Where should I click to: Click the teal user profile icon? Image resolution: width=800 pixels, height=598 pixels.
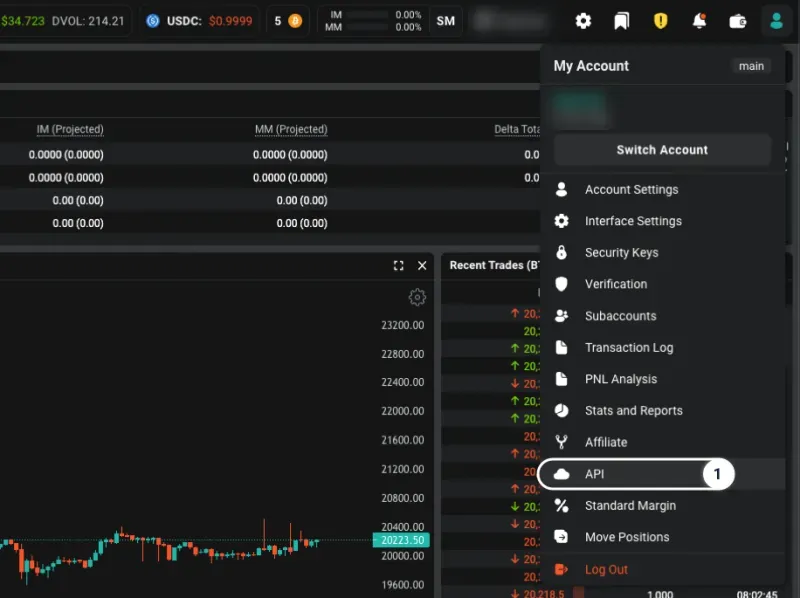(776, 21)
